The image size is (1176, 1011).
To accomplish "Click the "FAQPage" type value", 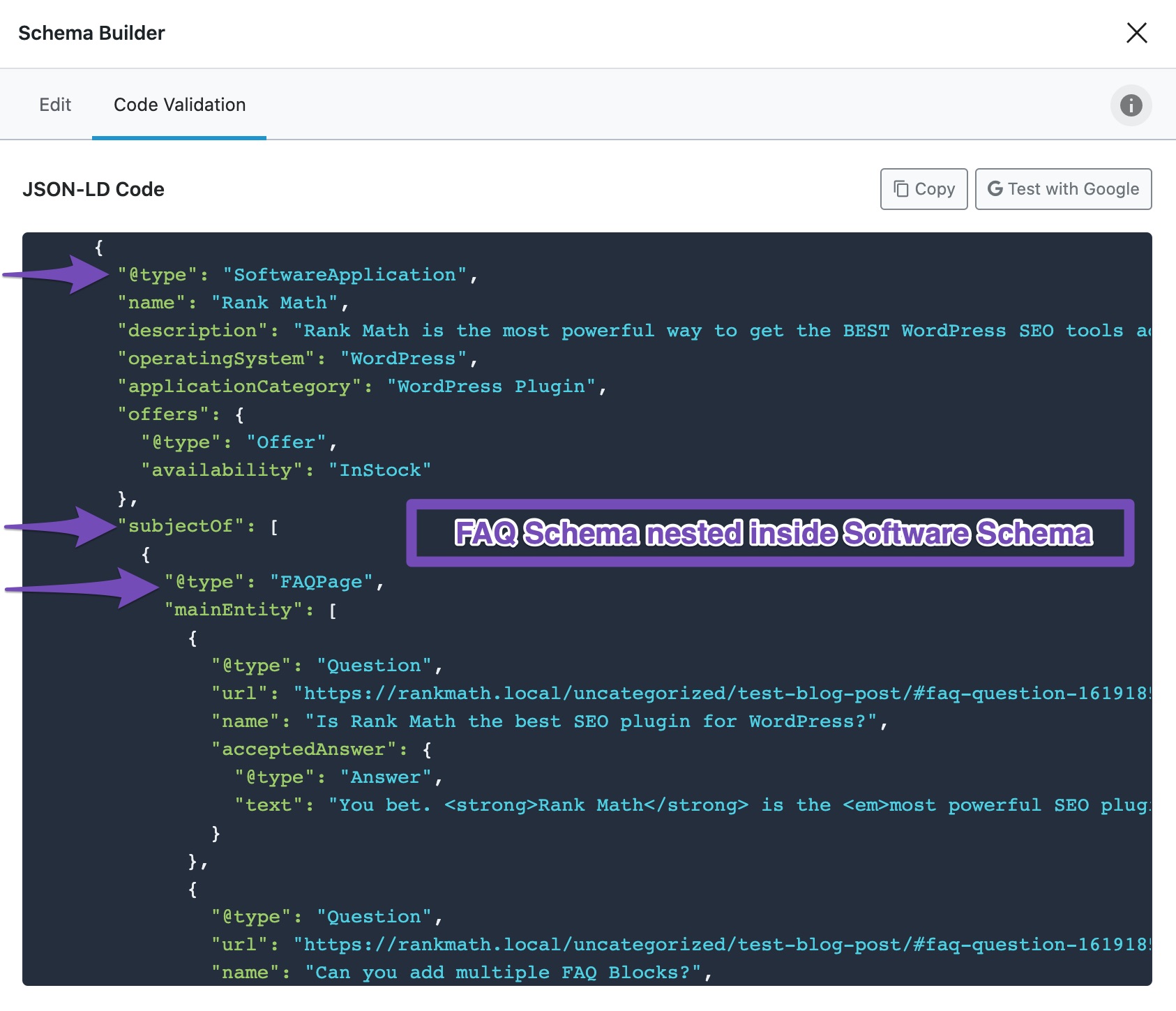I will point(322,582).
